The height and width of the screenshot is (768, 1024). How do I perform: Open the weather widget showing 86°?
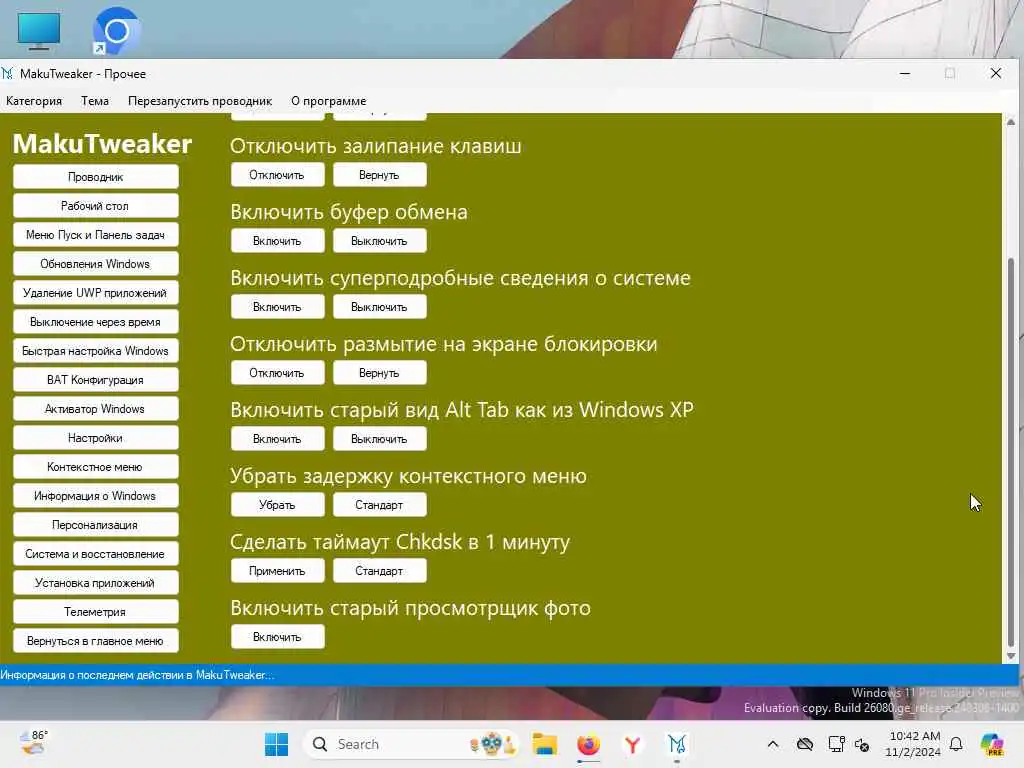(34, 743)
